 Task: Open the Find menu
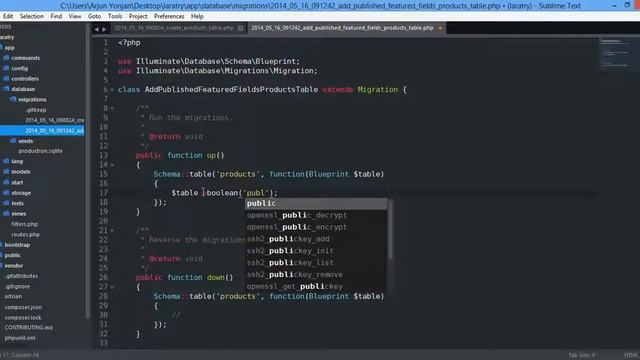(56, 16)
